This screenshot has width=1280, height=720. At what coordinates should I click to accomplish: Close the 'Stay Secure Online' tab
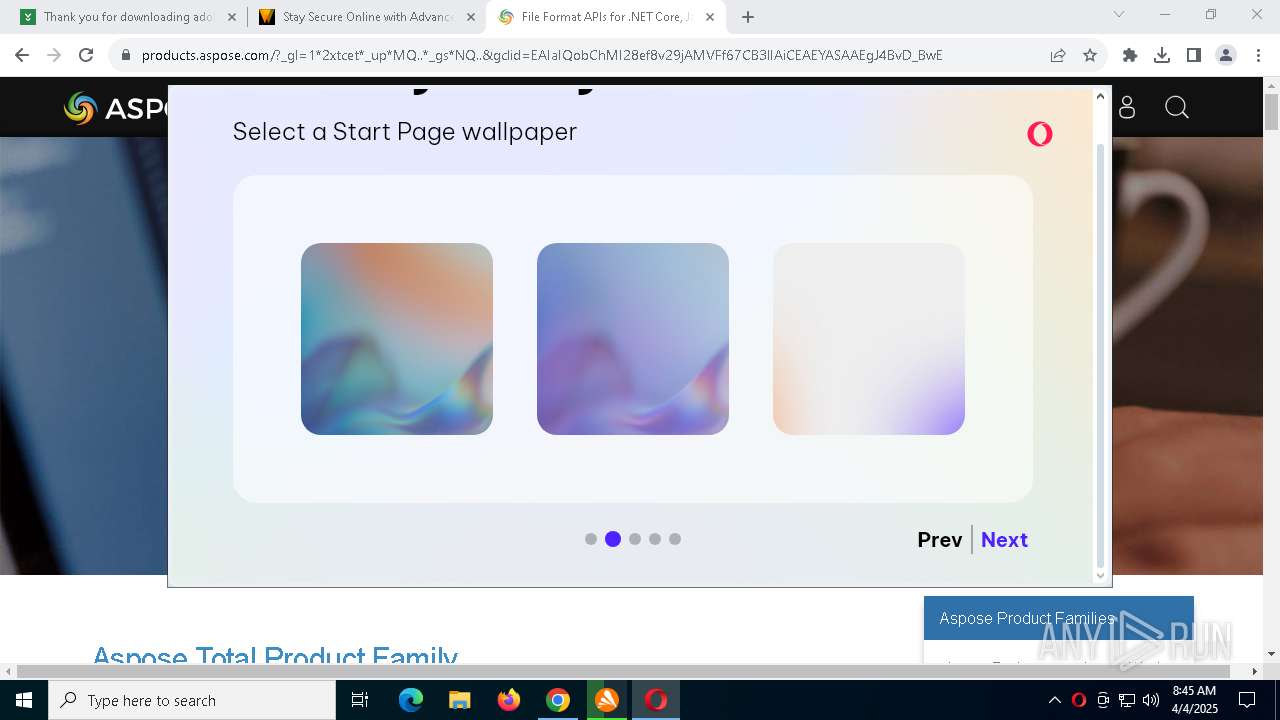click(x=471, y=17)
